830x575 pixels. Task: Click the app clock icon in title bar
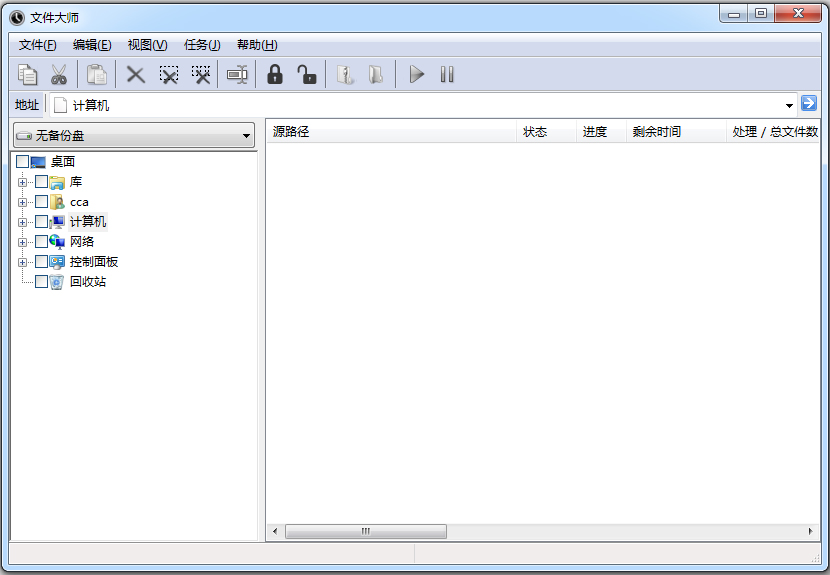coord(17,18)
